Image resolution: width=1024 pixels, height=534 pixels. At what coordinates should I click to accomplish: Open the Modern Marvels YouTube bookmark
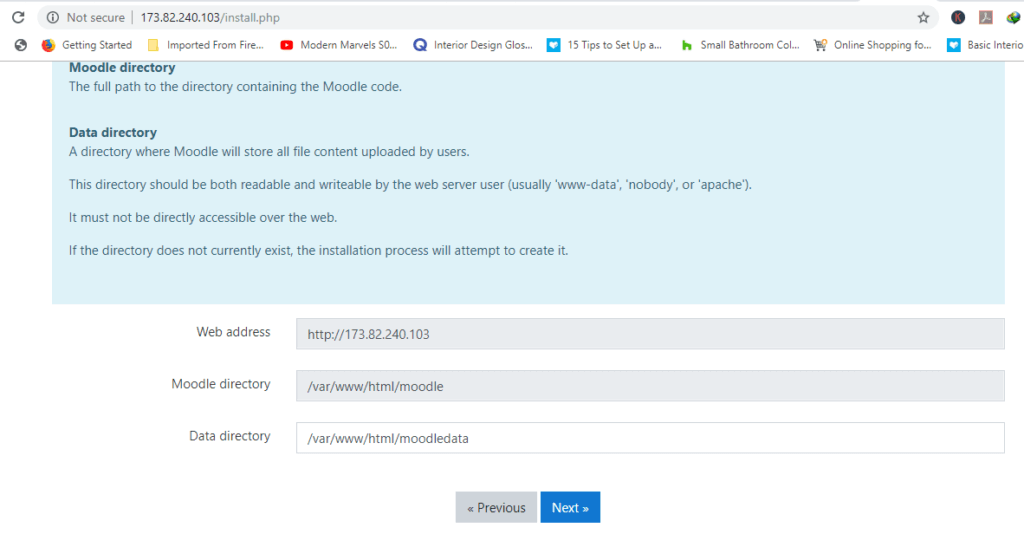(x=339, y=45)
